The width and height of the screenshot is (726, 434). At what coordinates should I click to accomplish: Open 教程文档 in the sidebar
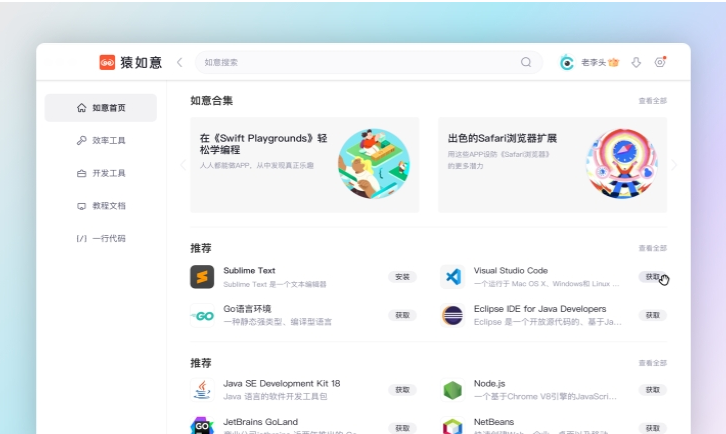(x=100, y=206)
